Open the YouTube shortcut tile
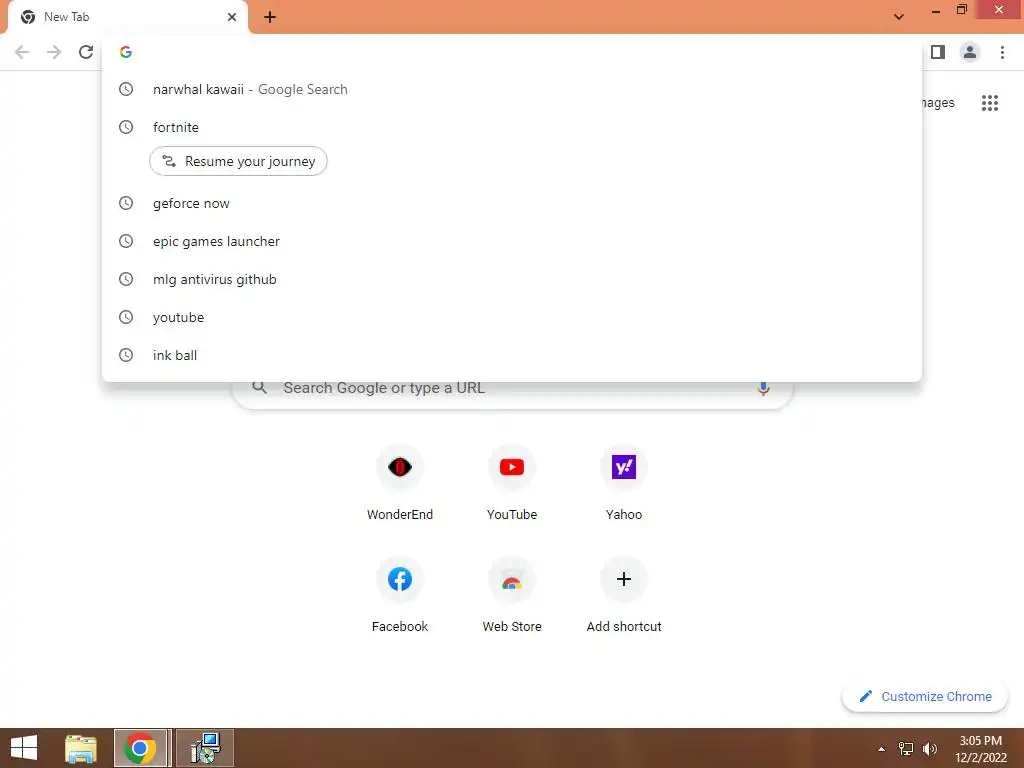This screenshot has height=768, width=1024. coord(512,483)
